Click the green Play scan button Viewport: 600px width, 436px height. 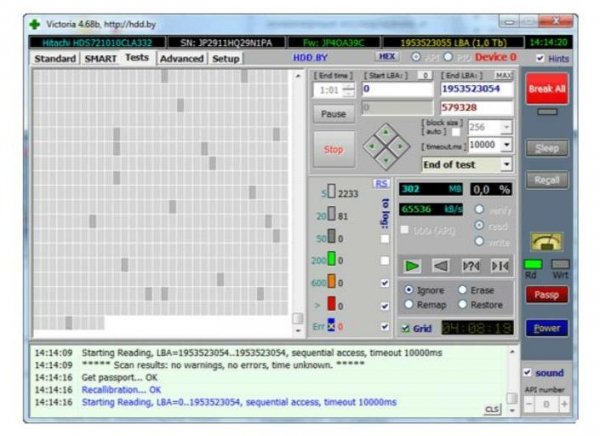(x=412, y=266)
